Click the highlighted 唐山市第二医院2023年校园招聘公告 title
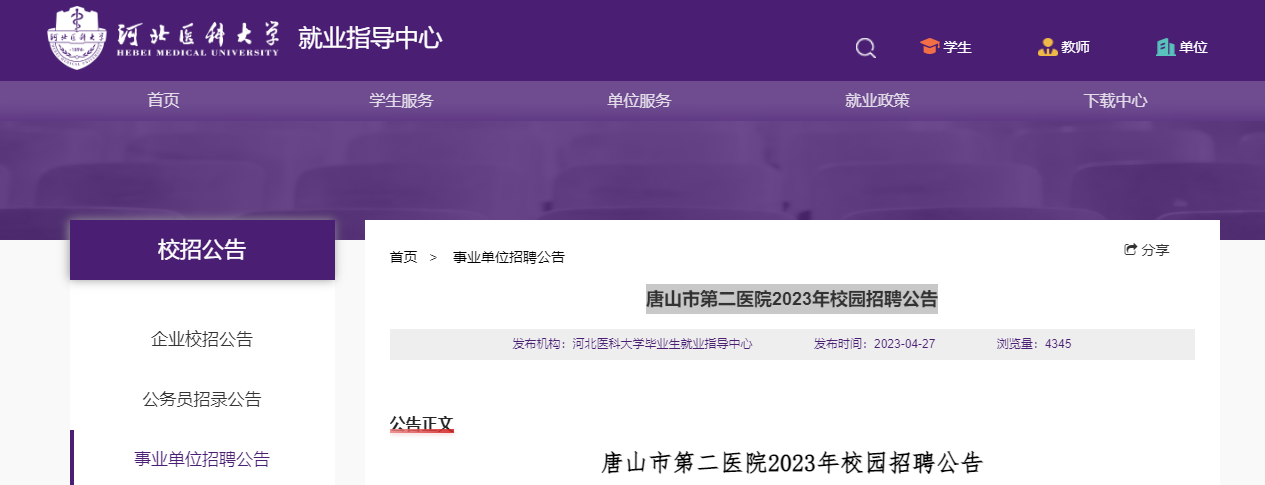 click(792, 298)
